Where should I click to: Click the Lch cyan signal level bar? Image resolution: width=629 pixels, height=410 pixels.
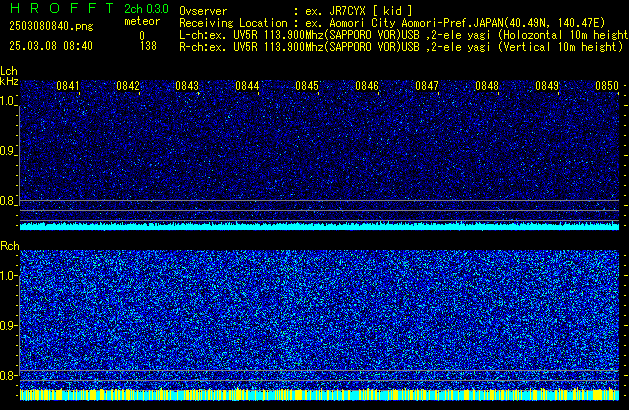pos(319,226)
